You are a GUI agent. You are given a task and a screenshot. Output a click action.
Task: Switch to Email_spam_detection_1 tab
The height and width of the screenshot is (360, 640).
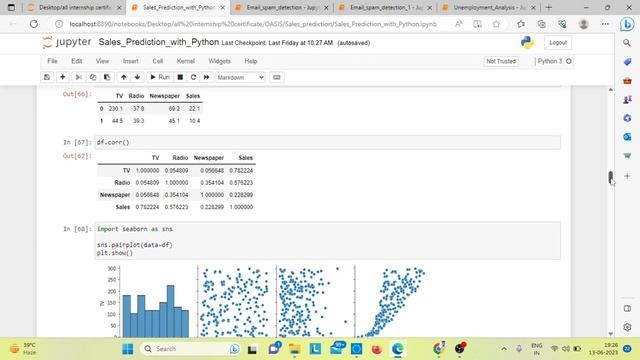click(x=385, y=7)
